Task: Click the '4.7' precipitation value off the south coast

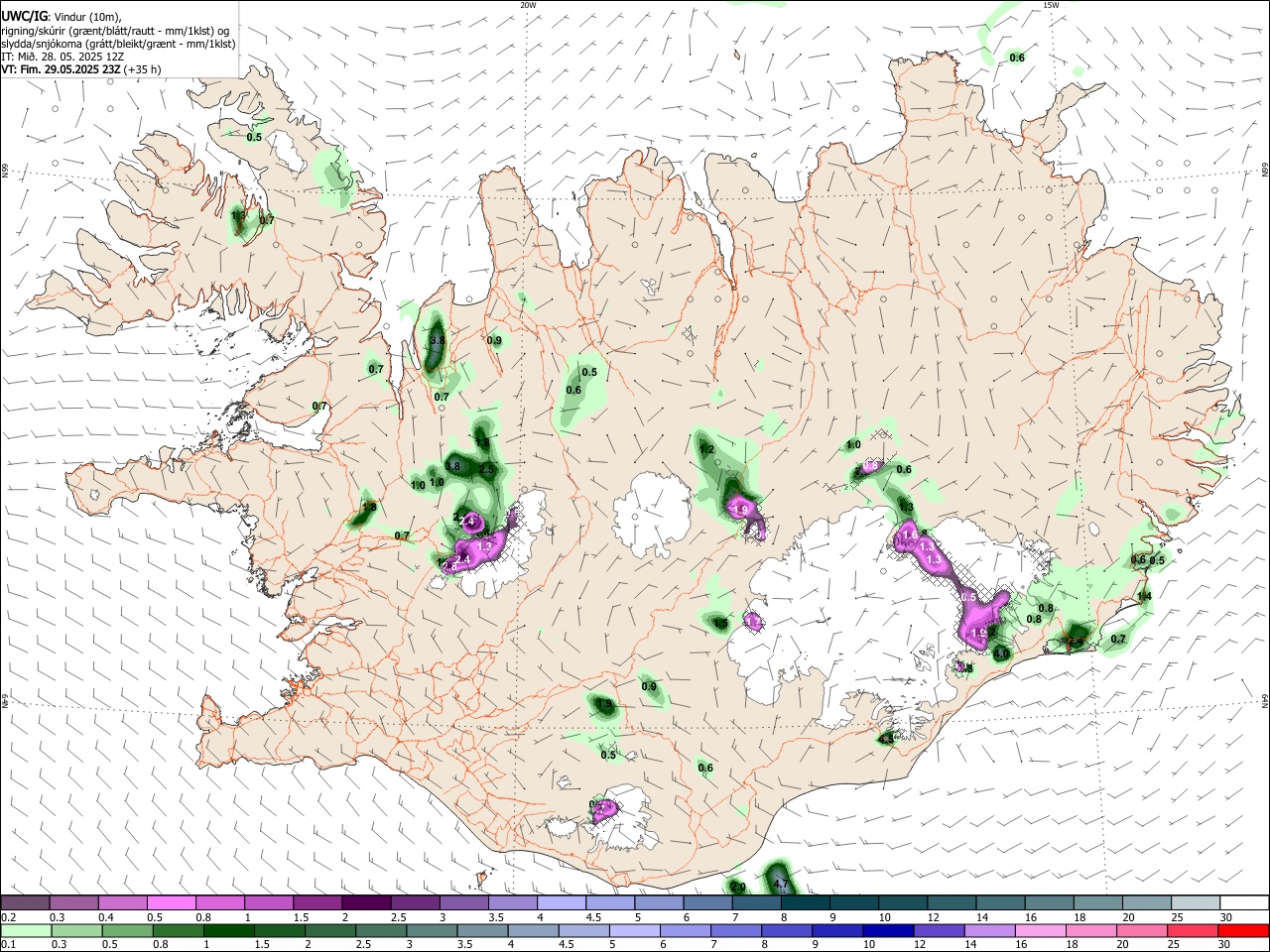Action: tap(780, 884)
